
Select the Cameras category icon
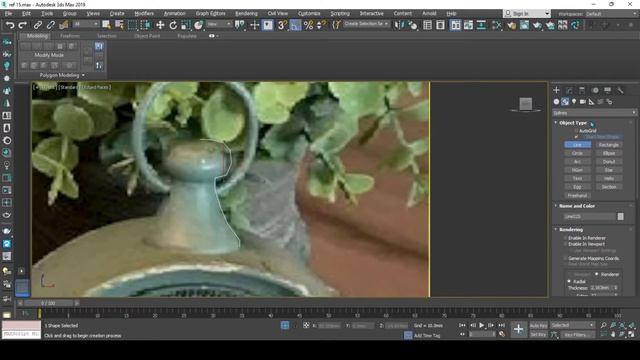tap(583, 102)
